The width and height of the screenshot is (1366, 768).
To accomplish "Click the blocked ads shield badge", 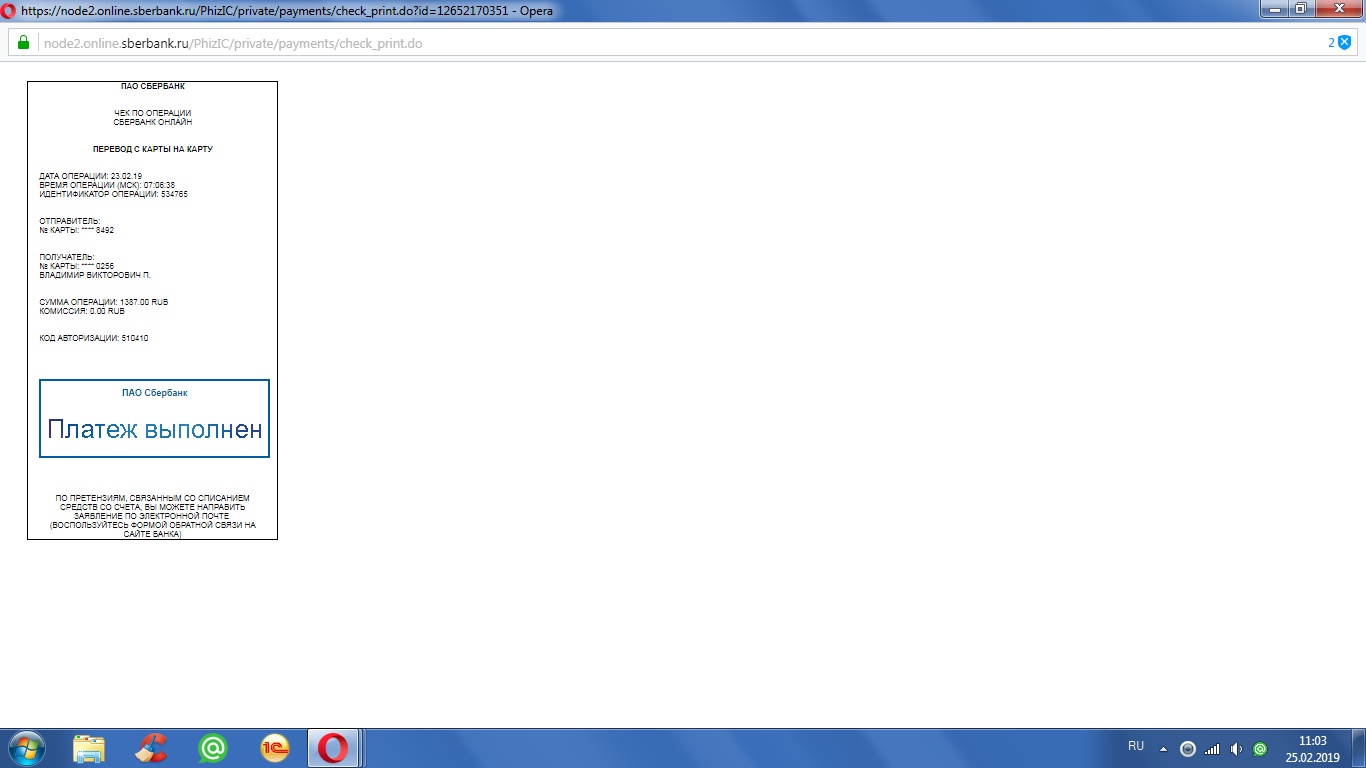I will coord(1345,42).
